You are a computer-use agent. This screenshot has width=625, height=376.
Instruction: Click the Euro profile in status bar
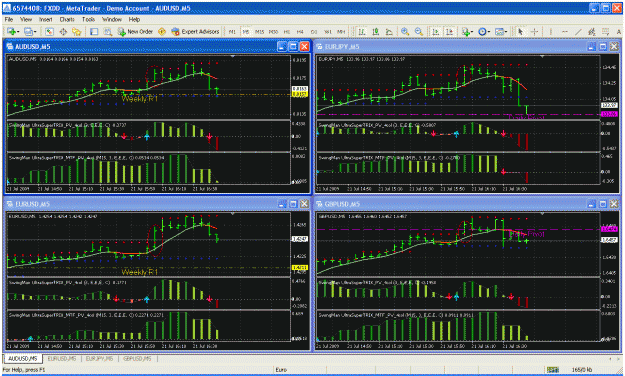281,370
